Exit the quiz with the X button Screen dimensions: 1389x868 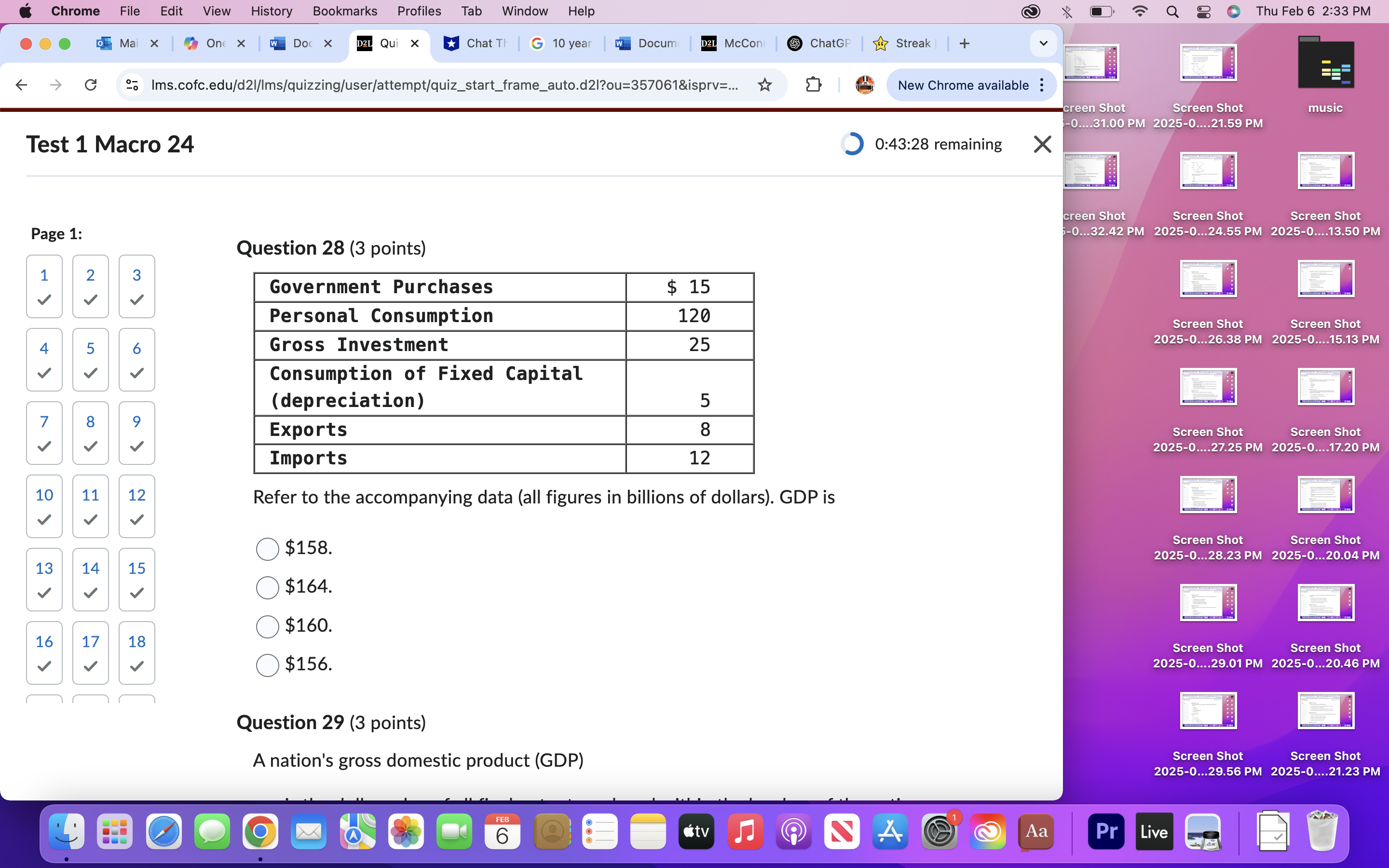1042,144
